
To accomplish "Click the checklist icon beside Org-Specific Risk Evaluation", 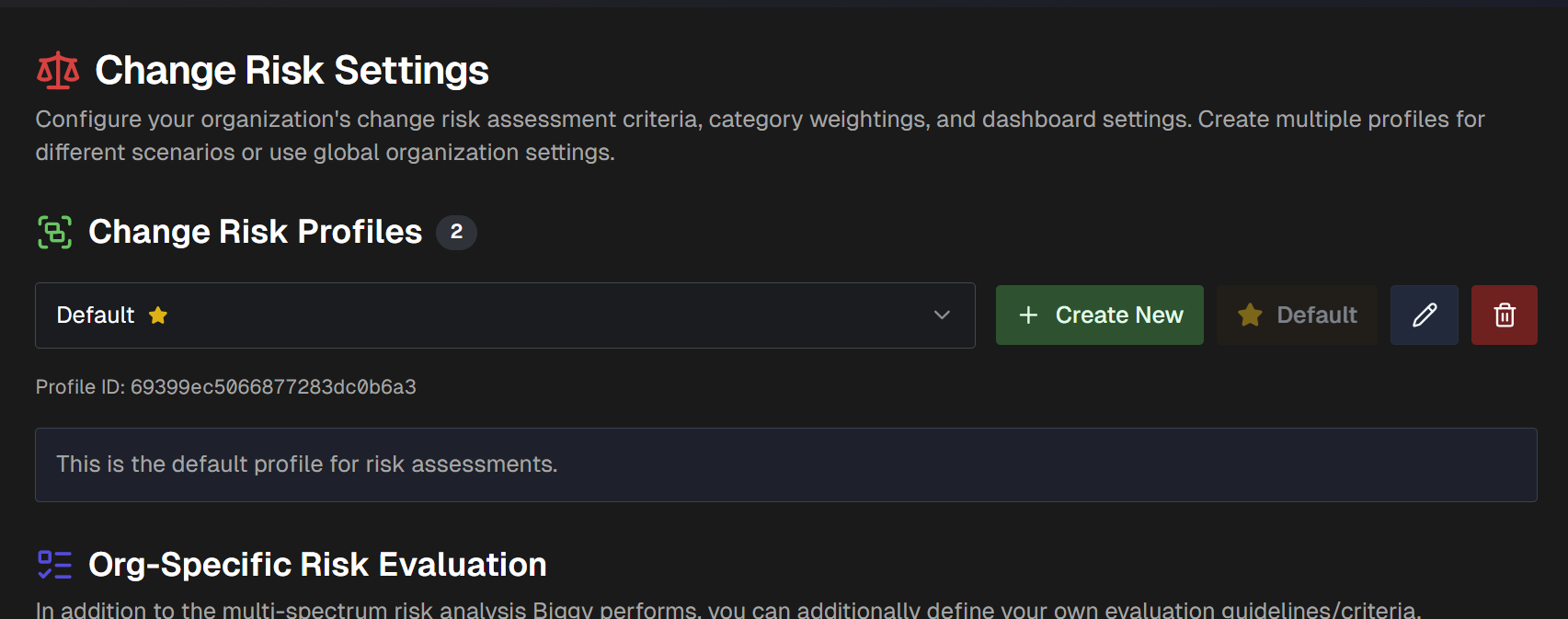I will pos(54,565).
